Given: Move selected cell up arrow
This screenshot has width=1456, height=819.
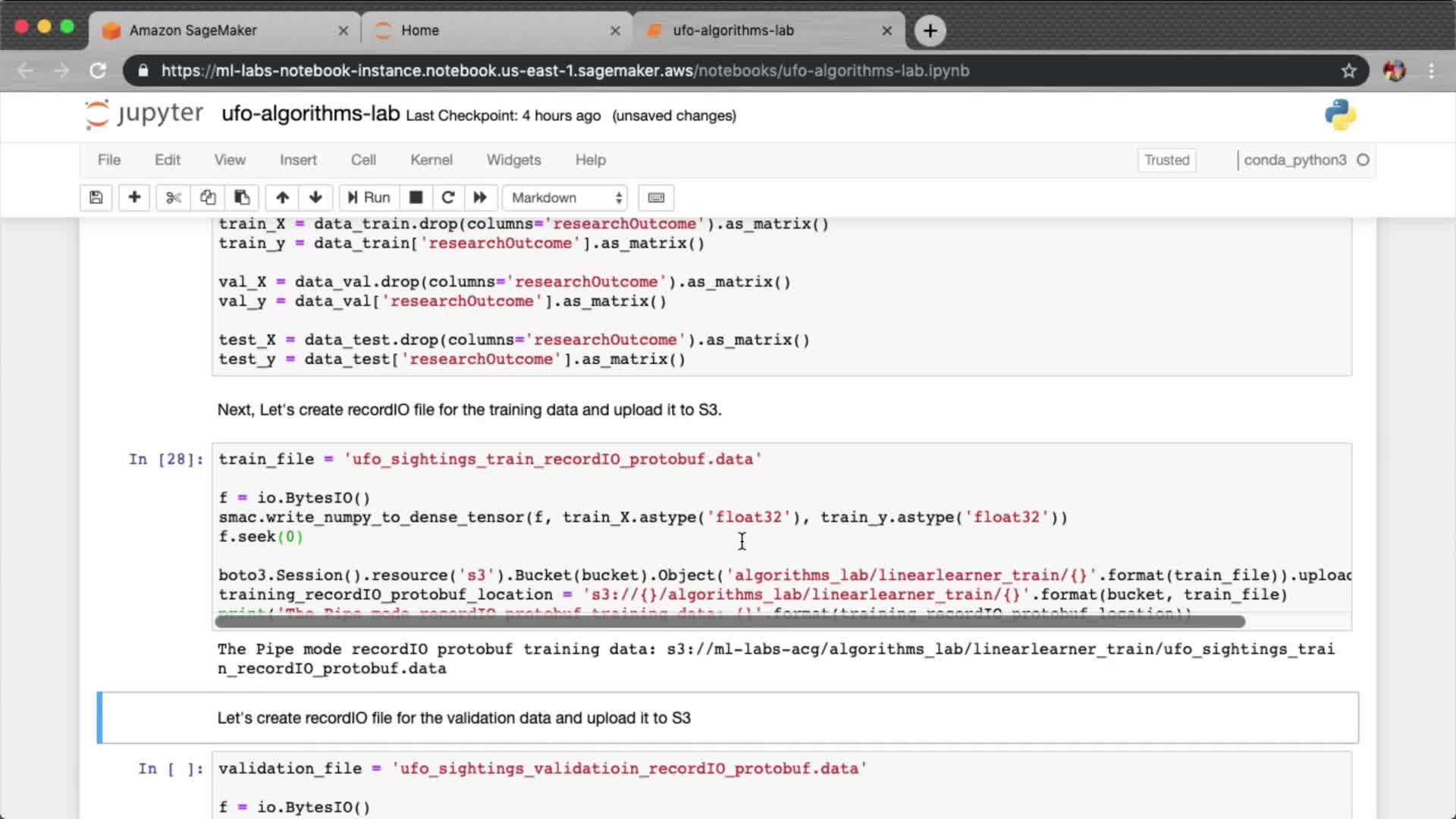Looking at the screenshot, I should click(x=282, y=198).
